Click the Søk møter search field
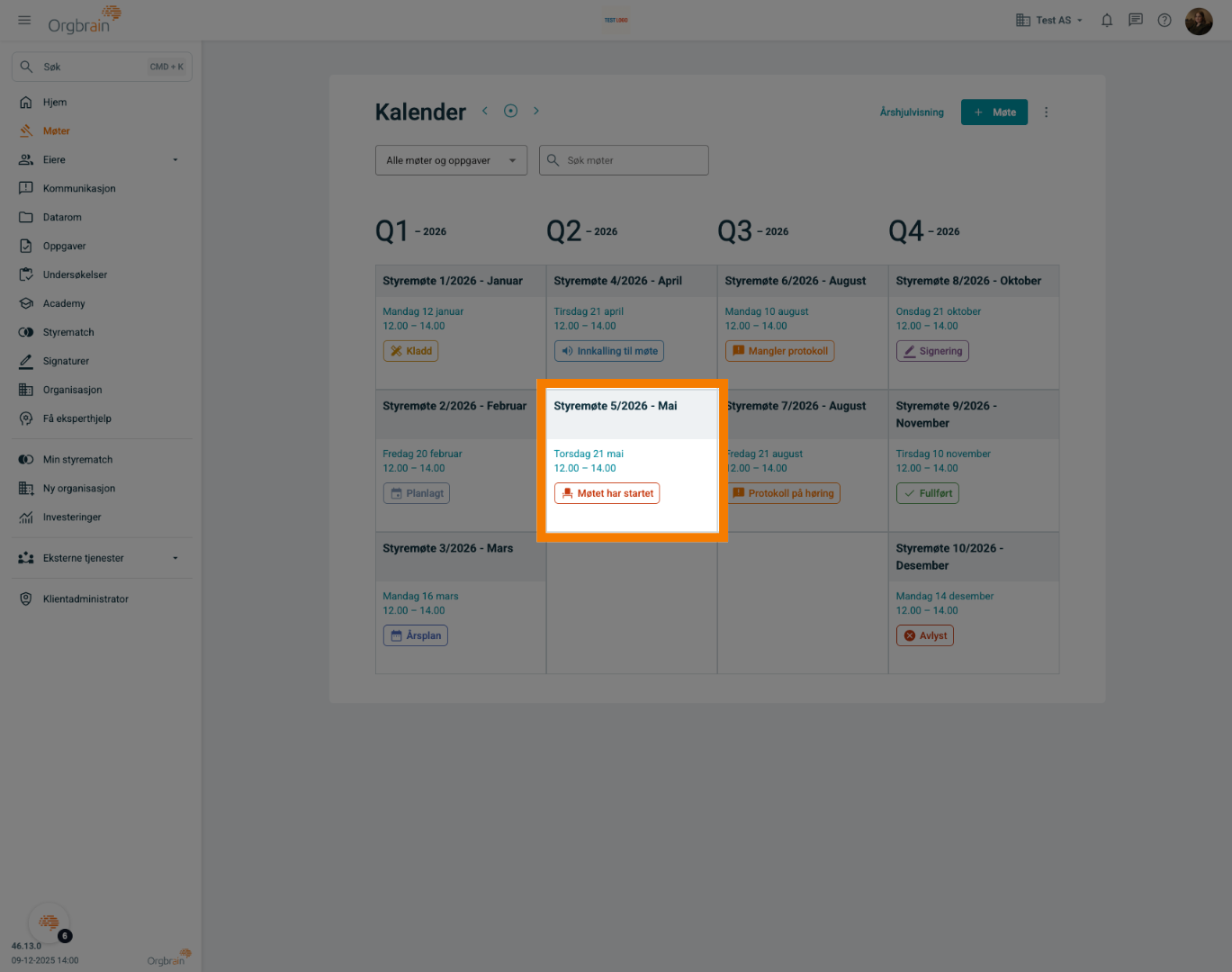The width and height of the screenshot is (1232, 972). click(x=624, y=160)
